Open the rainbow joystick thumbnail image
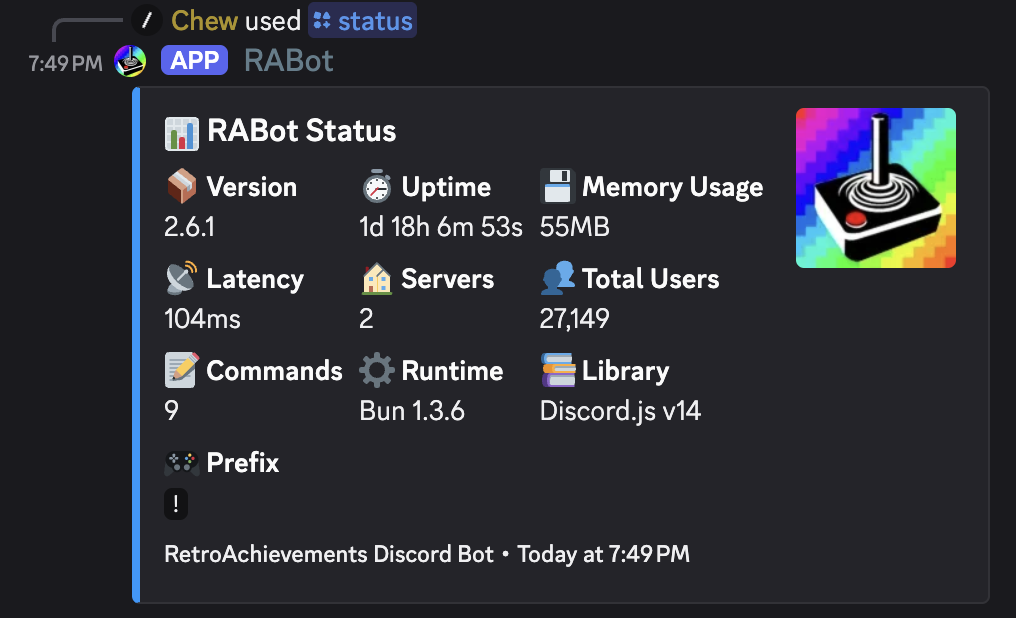Image resolution: width=1016 pixels, height=618 pixels. (875, 188)
